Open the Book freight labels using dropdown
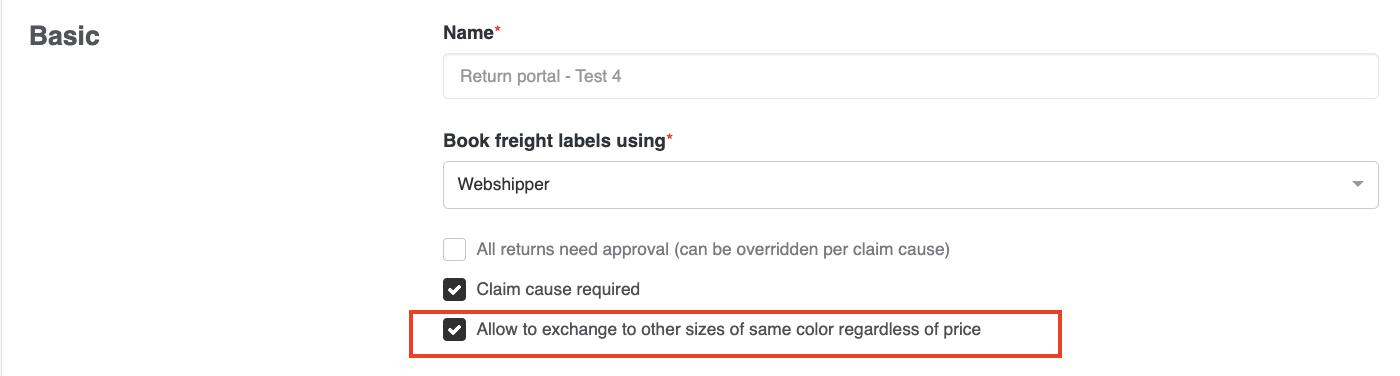1400x376 pixels. coord(911,185)
